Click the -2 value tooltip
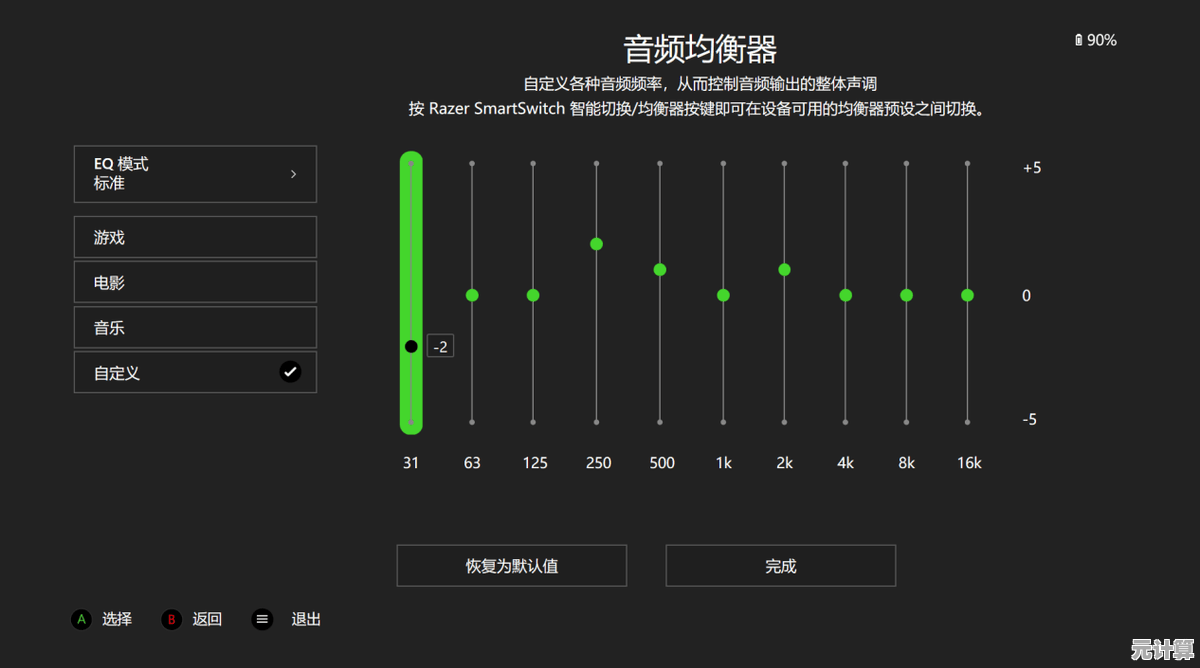 (x=440, y=346)
